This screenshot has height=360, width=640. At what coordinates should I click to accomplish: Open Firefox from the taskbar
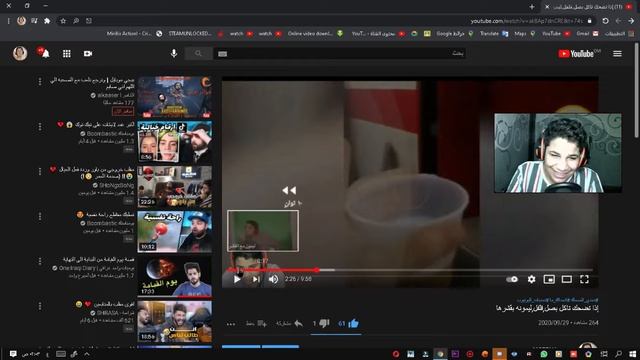tap(484, 354)
